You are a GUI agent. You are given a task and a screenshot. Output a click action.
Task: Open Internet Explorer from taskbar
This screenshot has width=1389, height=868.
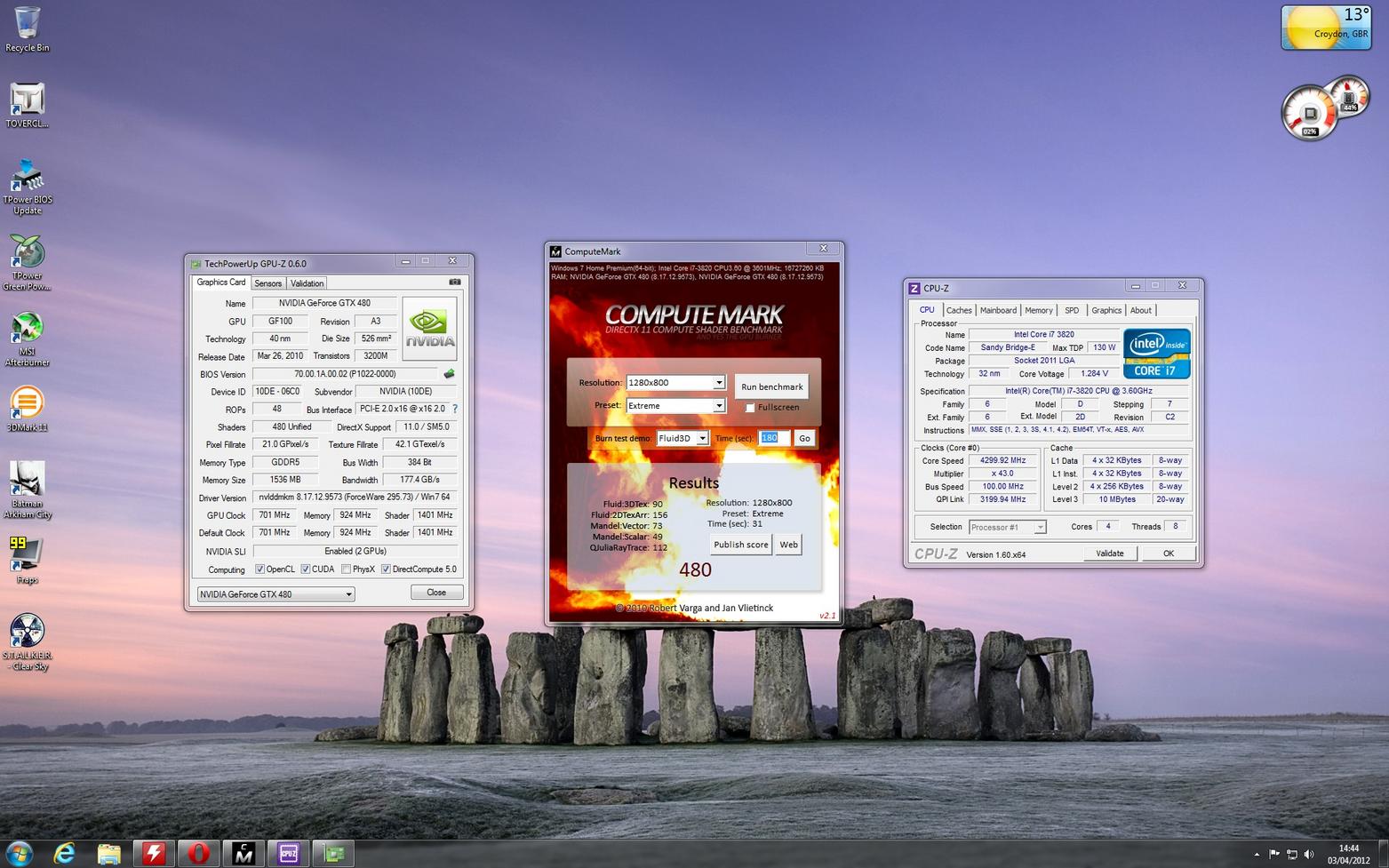pos(64,854)
